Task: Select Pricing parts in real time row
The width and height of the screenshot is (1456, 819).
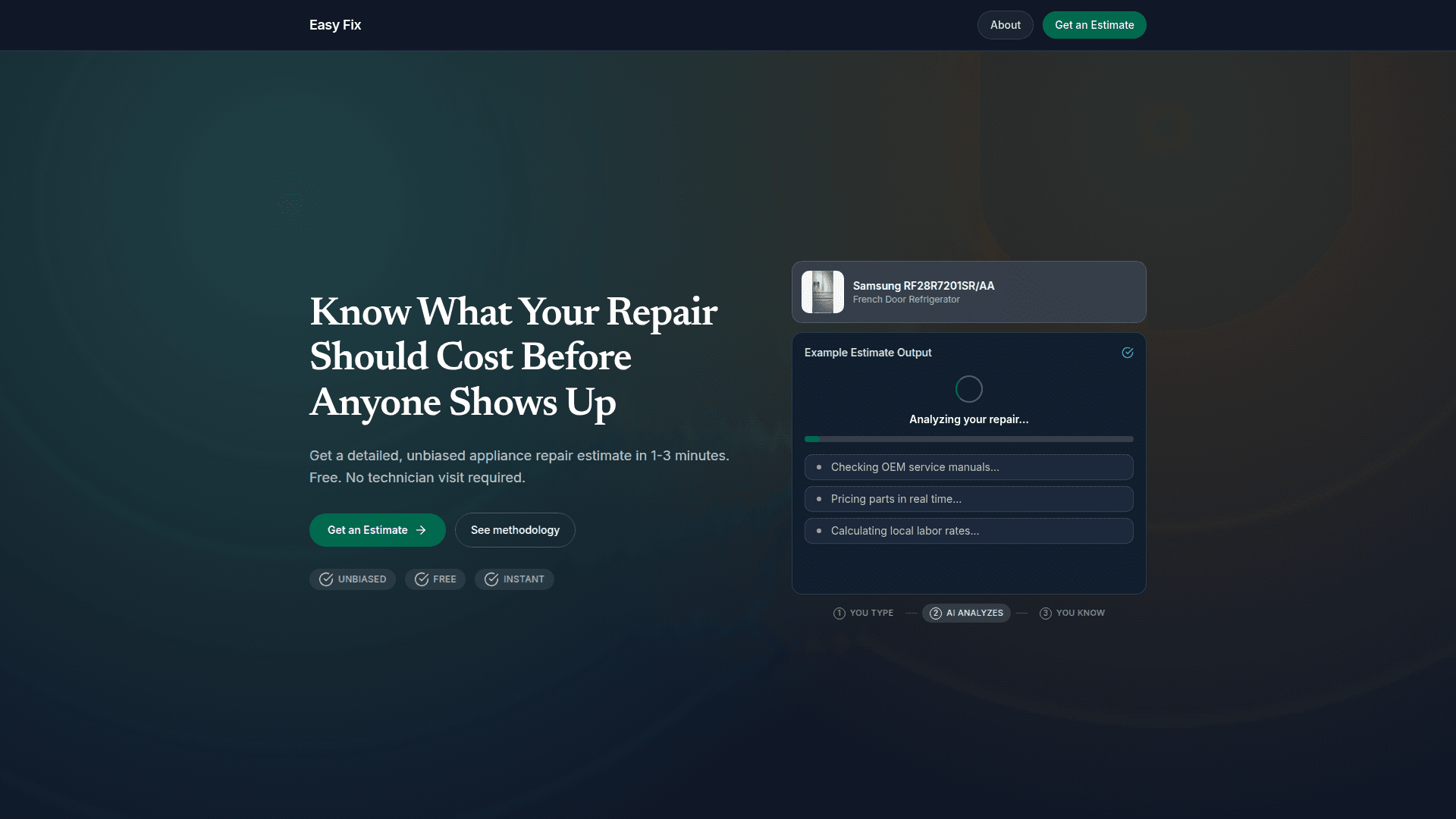Action: 969,499
